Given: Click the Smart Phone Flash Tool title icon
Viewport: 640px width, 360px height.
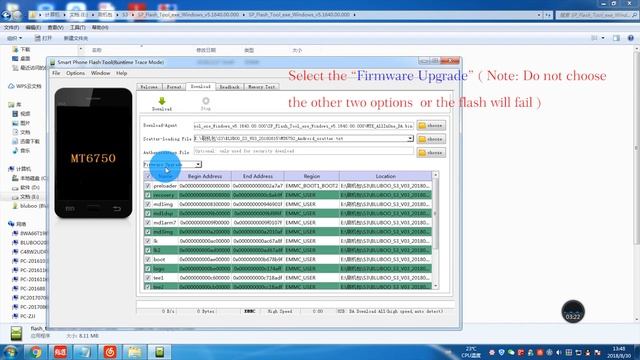Looking at the screenshot, I should [x=52, y=62].
